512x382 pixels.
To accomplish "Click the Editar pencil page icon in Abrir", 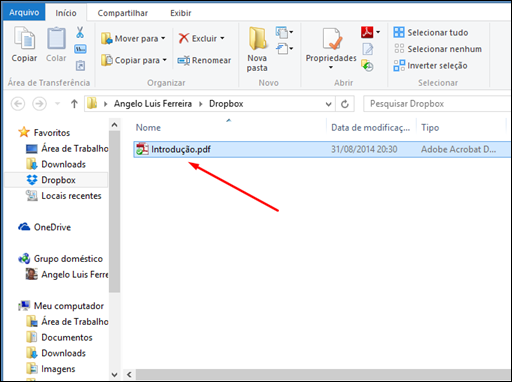I will click(368, 49).
